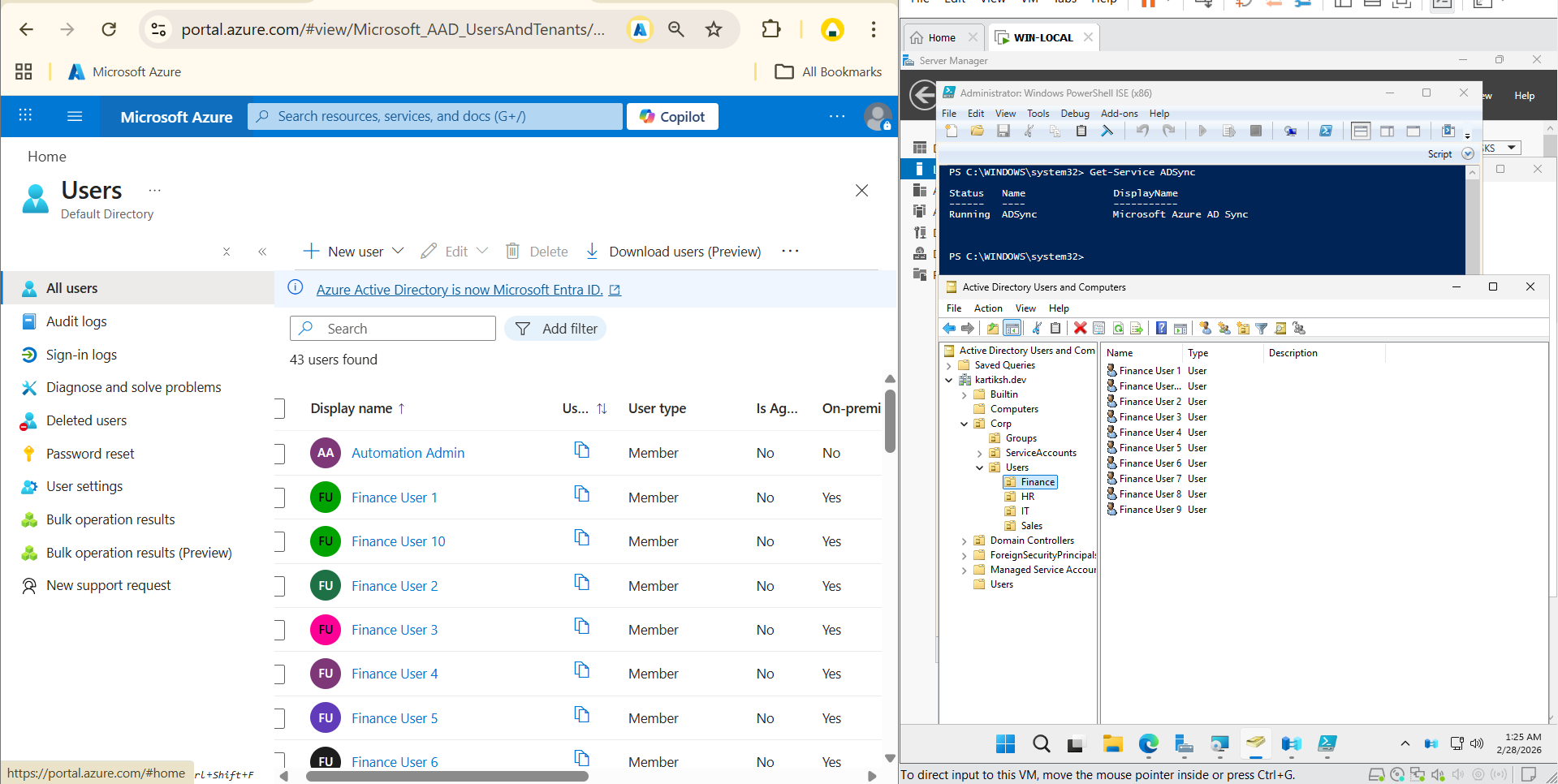Click New Script icon in PowerShell ISE toolbar
Viewport: 1558px width, 784px height.
(952, 131)
